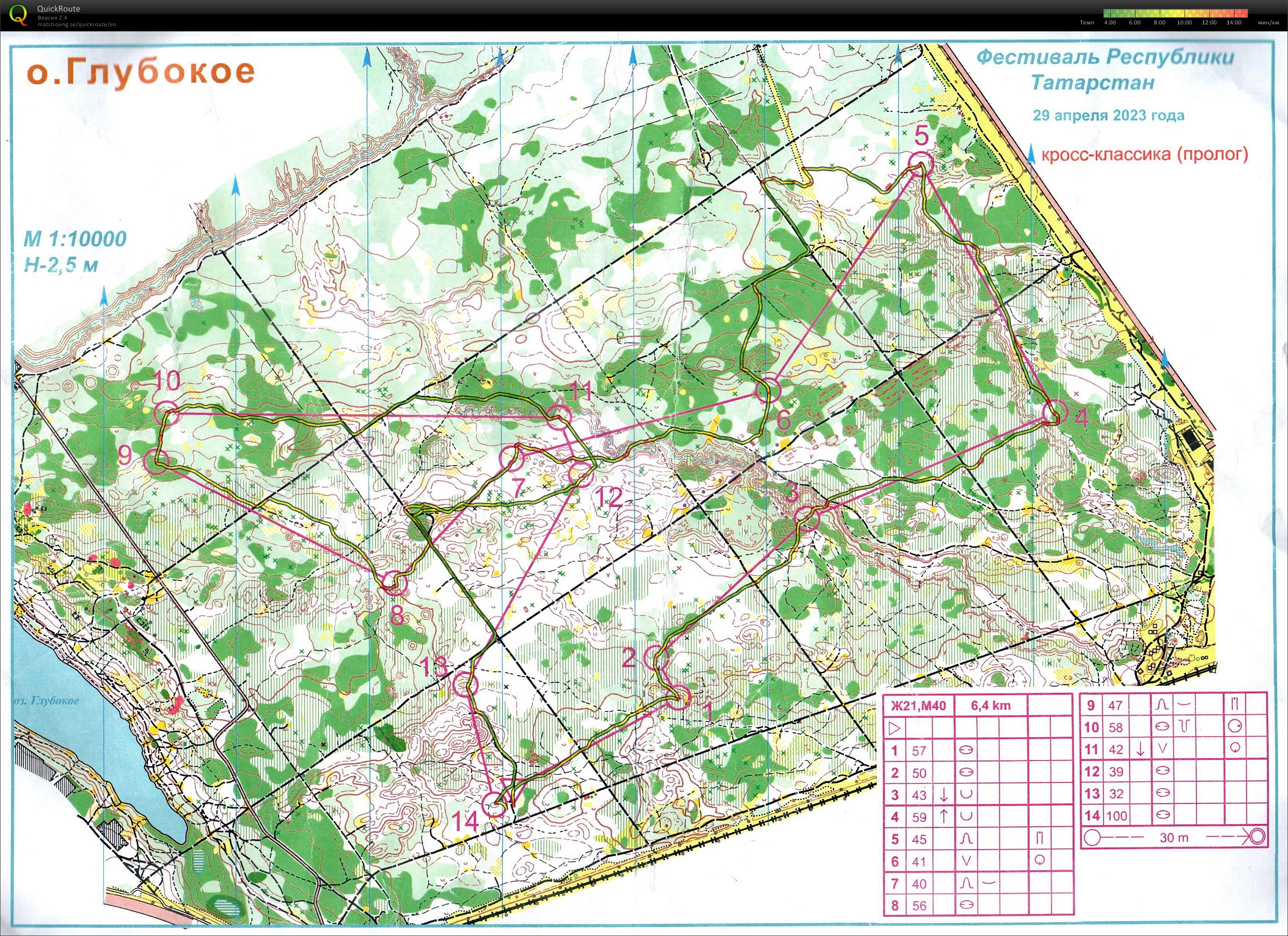Click control circle 9 on the map
This screenshot has height=936, width=1288.
tap(156, 461)
